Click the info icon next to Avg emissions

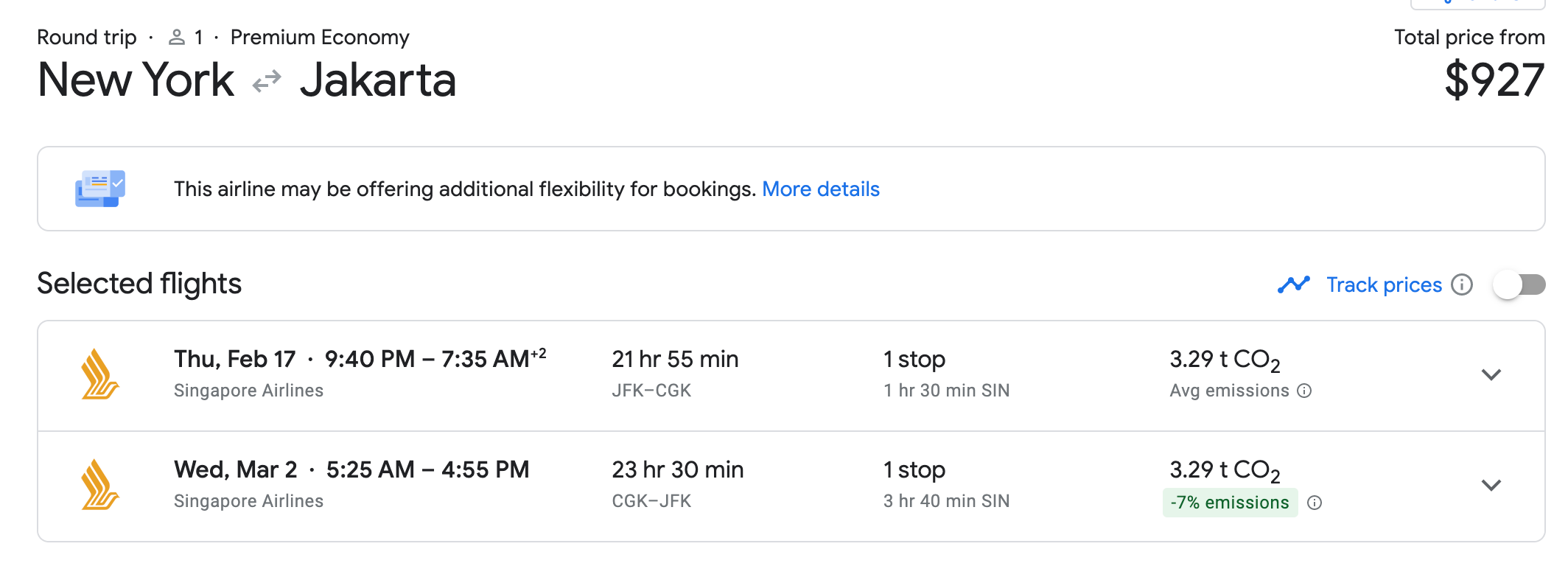tap(1304, 391)
